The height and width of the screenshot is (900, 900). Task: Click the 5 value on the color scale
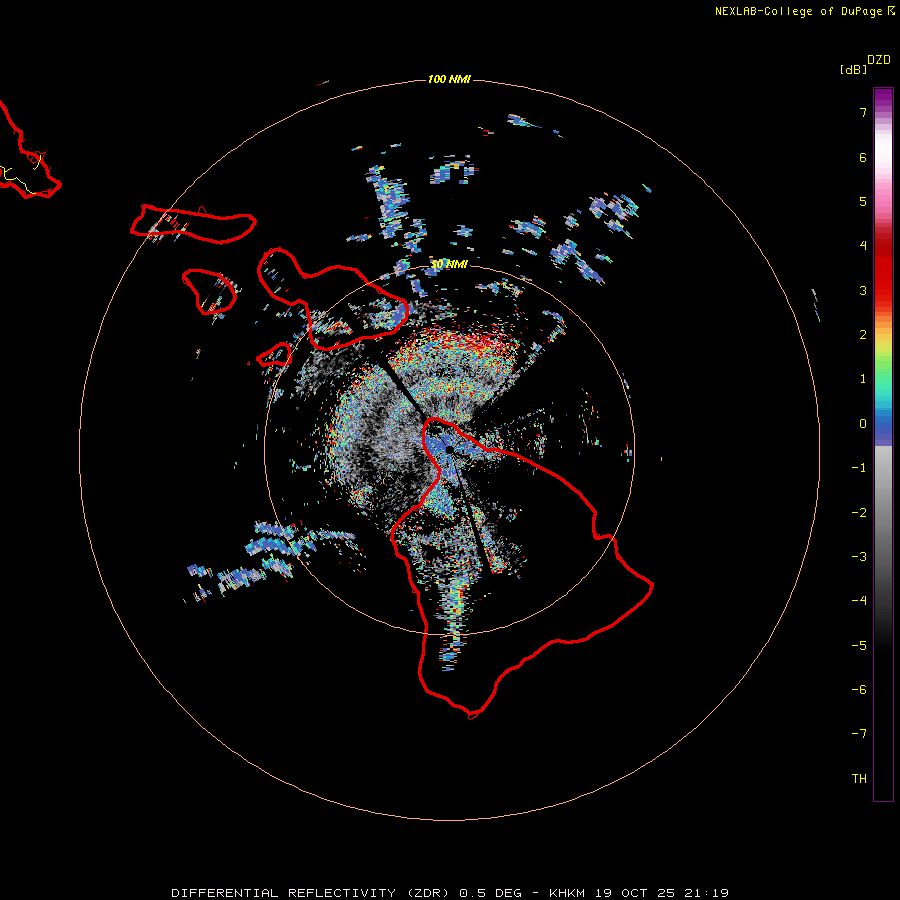863,201
